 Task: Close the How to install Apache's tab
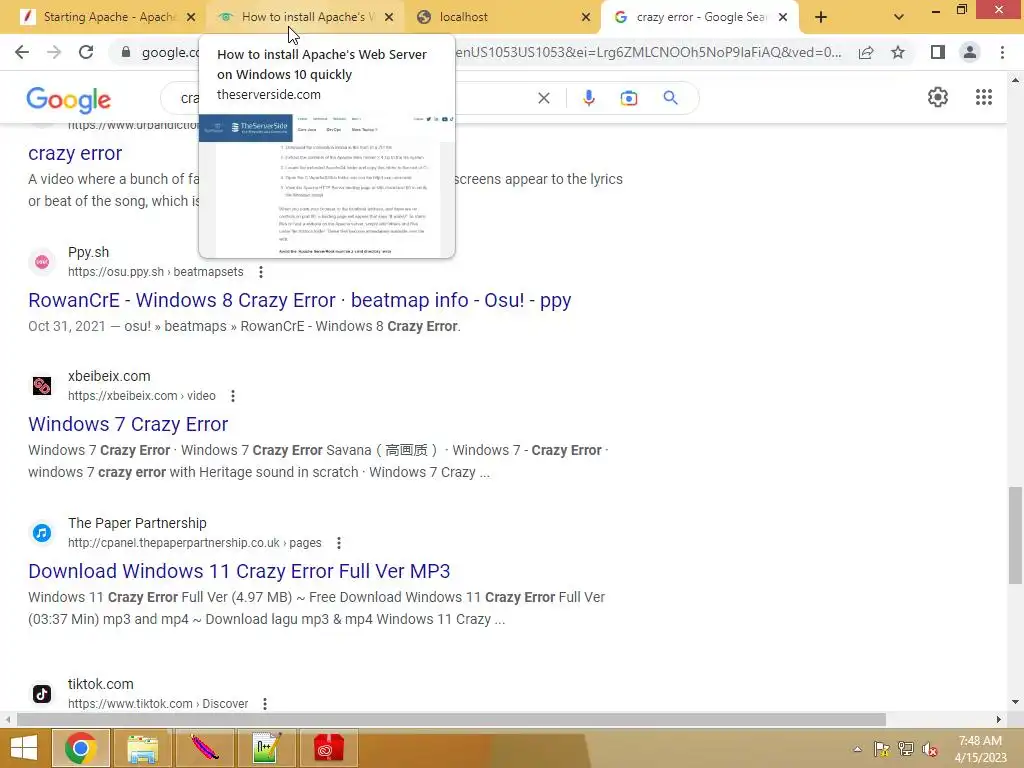(x=389, y=18)
